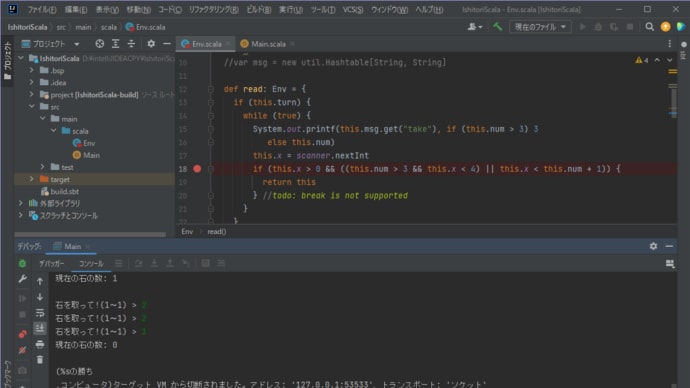Click the console up arrow icon
690x388 pixels.
click(40, 281)
